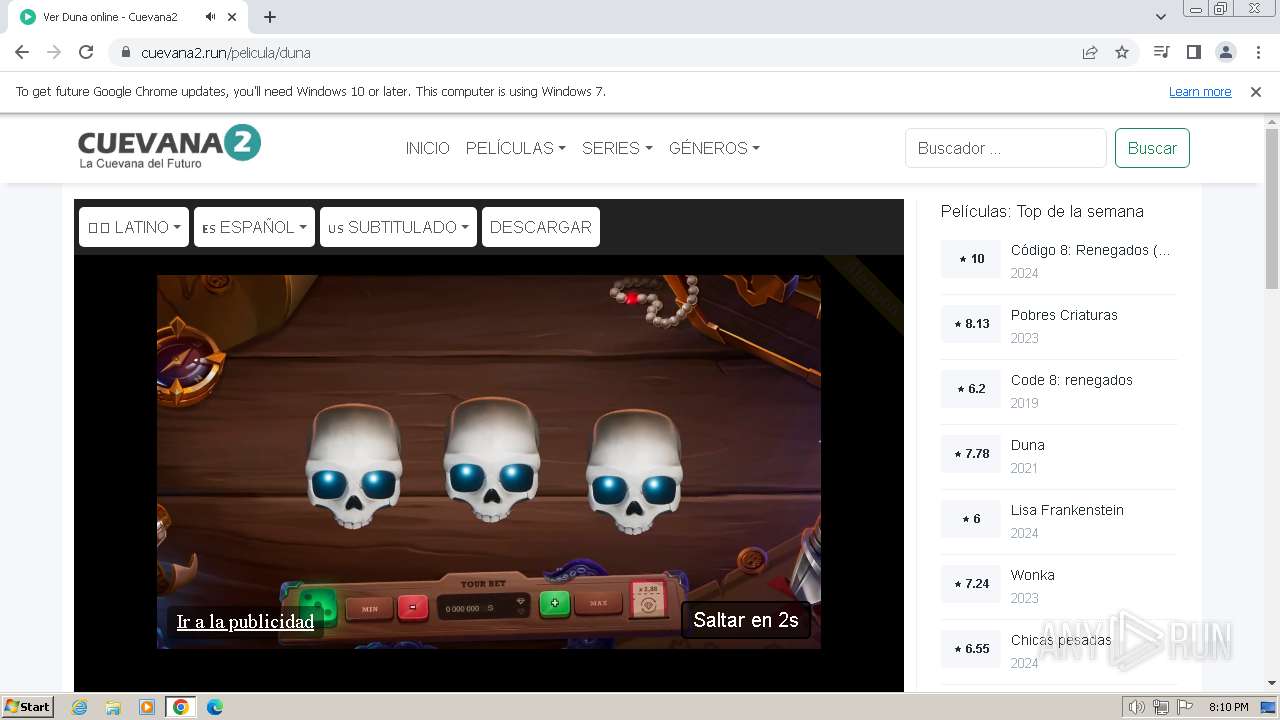Click the middle skull in the ad

pyautogui.click(x=491, y=460)
